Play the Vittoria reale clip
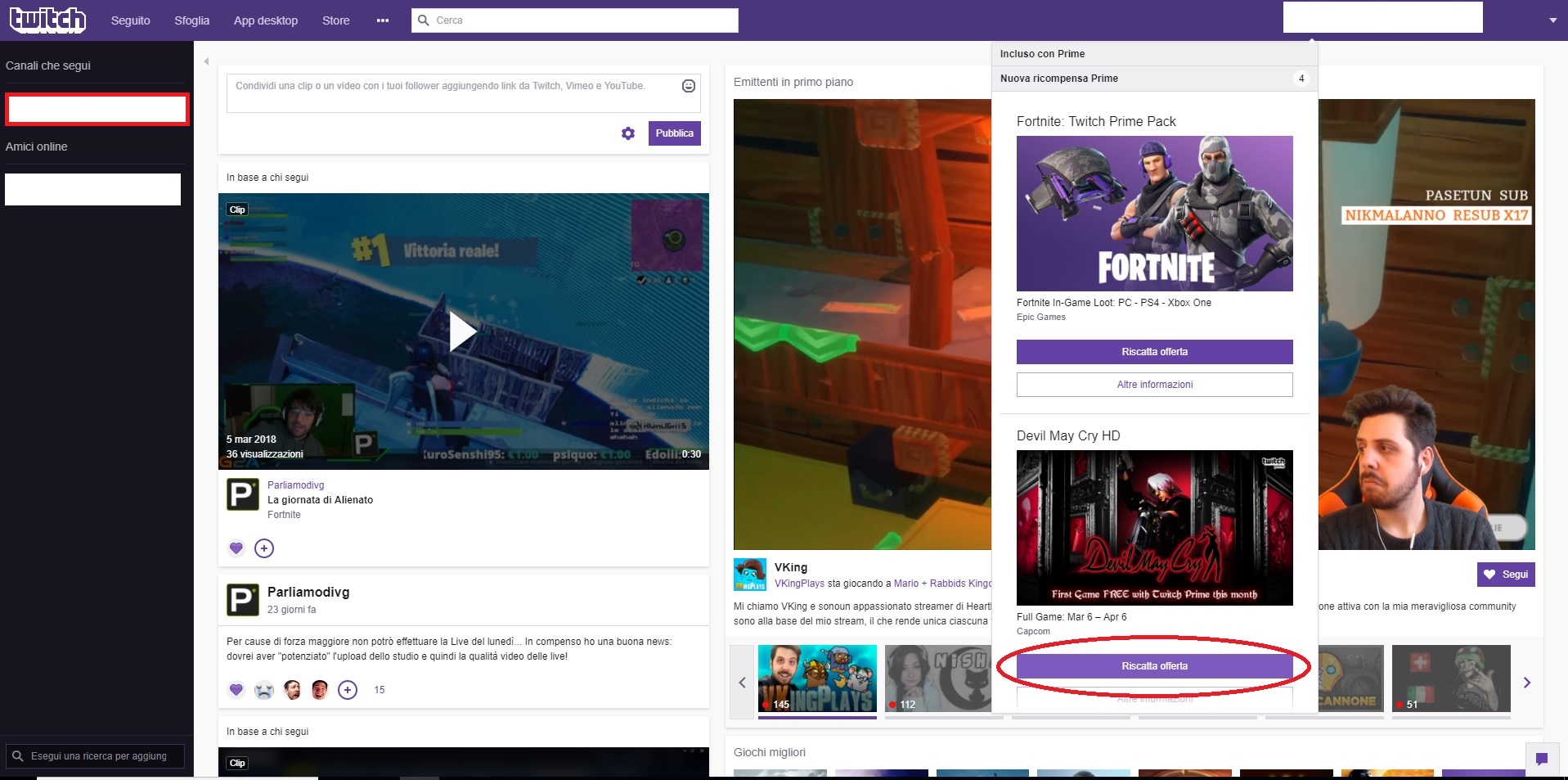Viewport: 1568px width, 780px height. pos(463,331)
